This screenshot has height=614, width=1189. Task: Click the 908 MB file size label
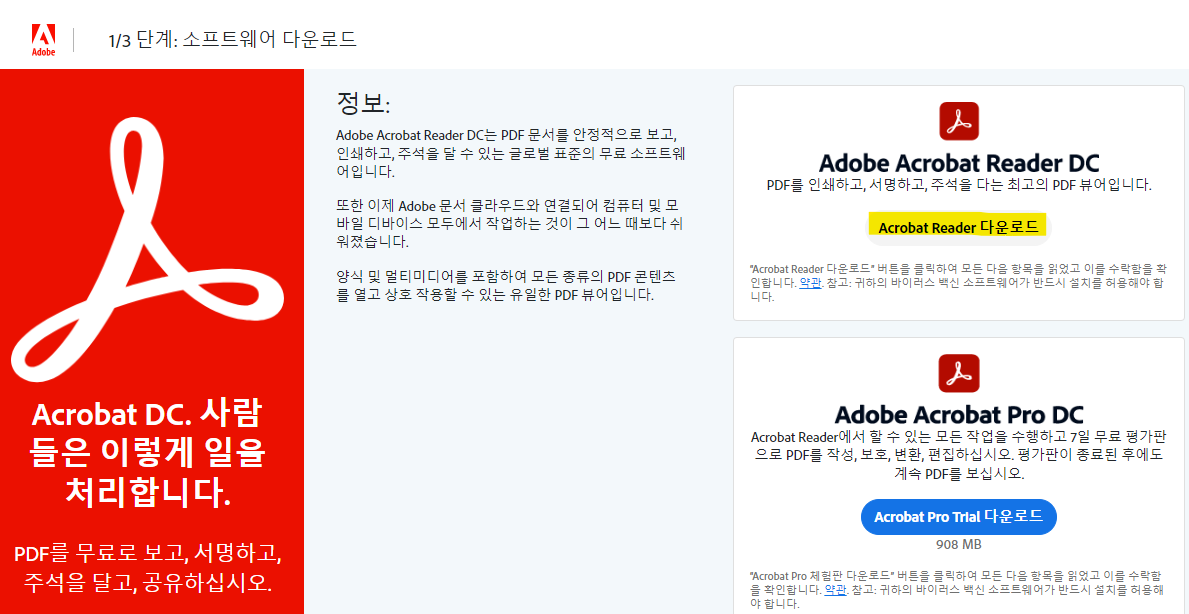958,545
